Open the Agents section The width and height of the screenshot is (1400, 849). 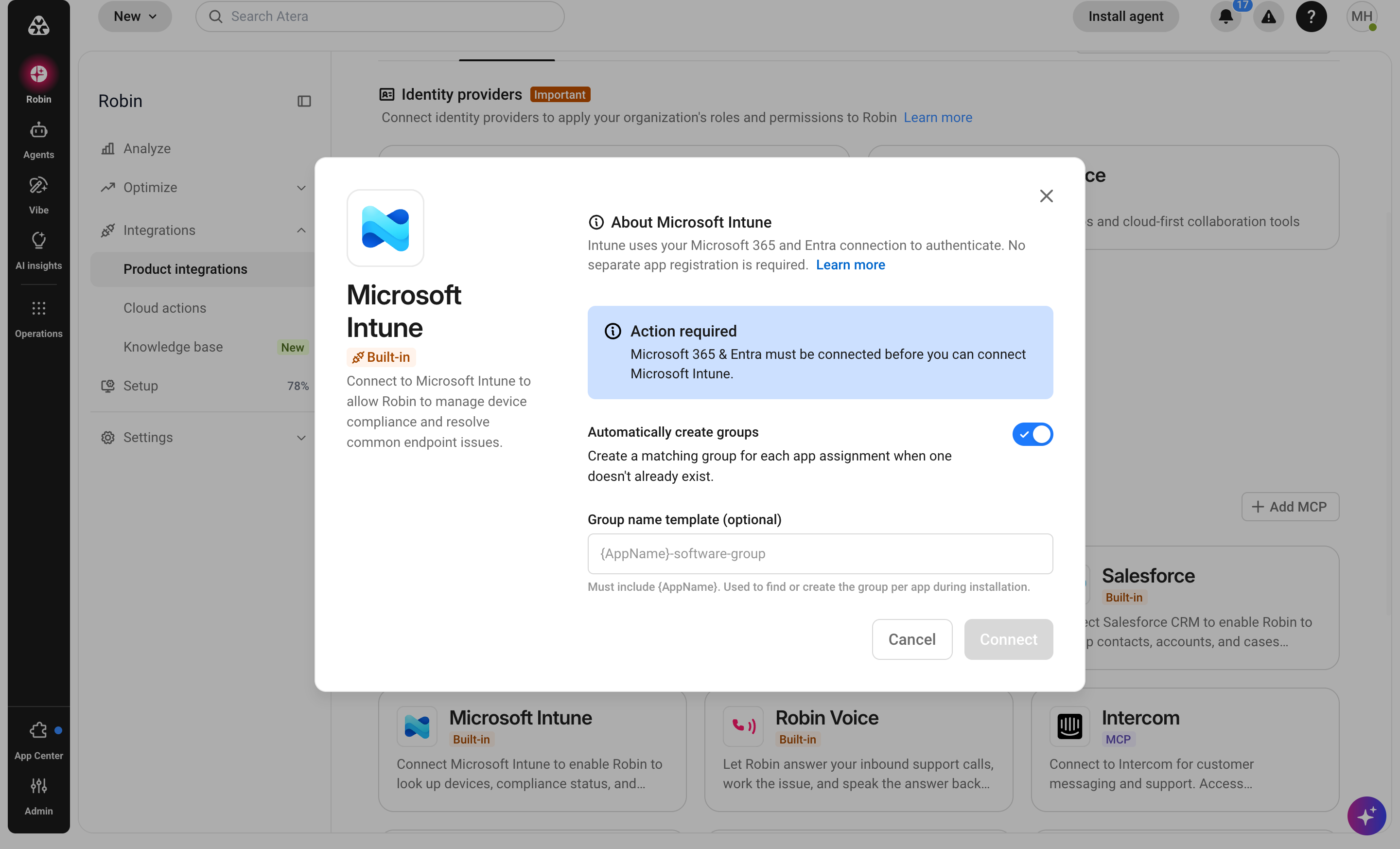click(x=38, y=141)
